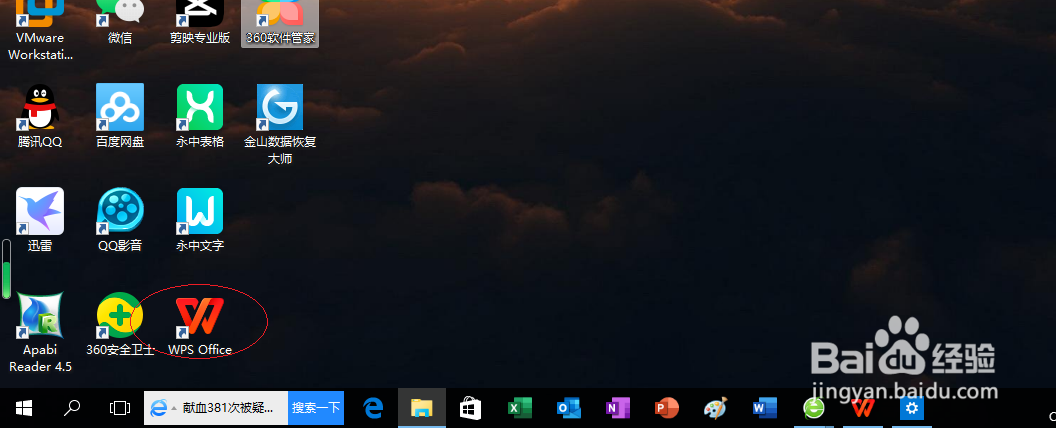The width and height of the screenshot is (1056, 428).
Task: Click the green vertical meter widget at left edge
Action: tap(6, 269)
